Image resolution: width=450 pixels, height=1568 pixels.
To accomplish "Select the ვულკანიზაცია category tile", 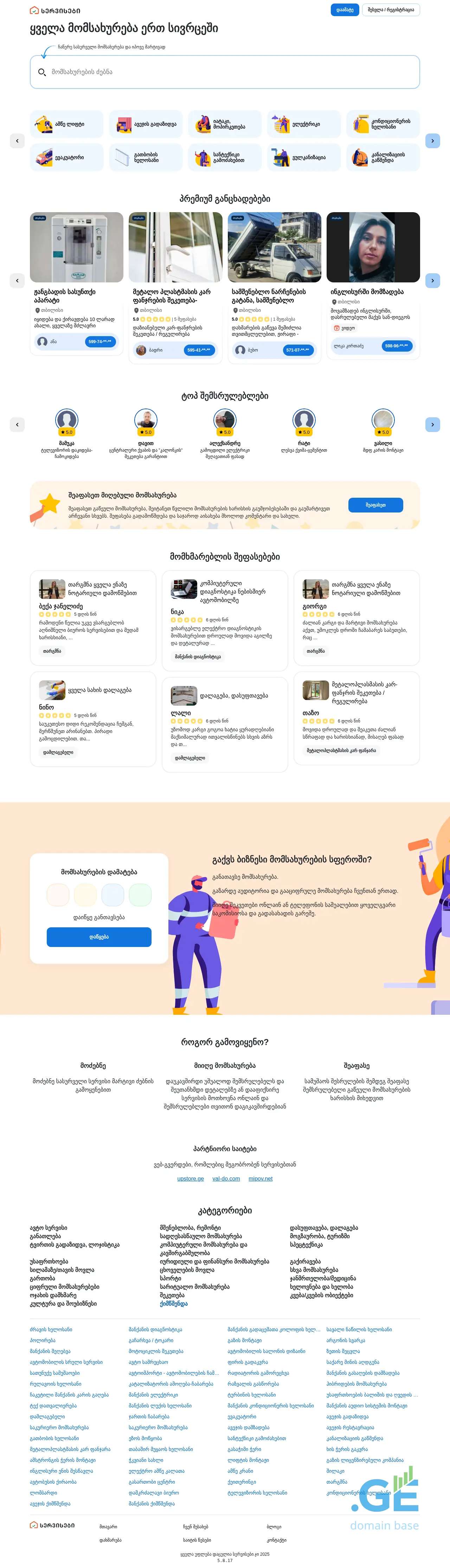I will point(304,158).
